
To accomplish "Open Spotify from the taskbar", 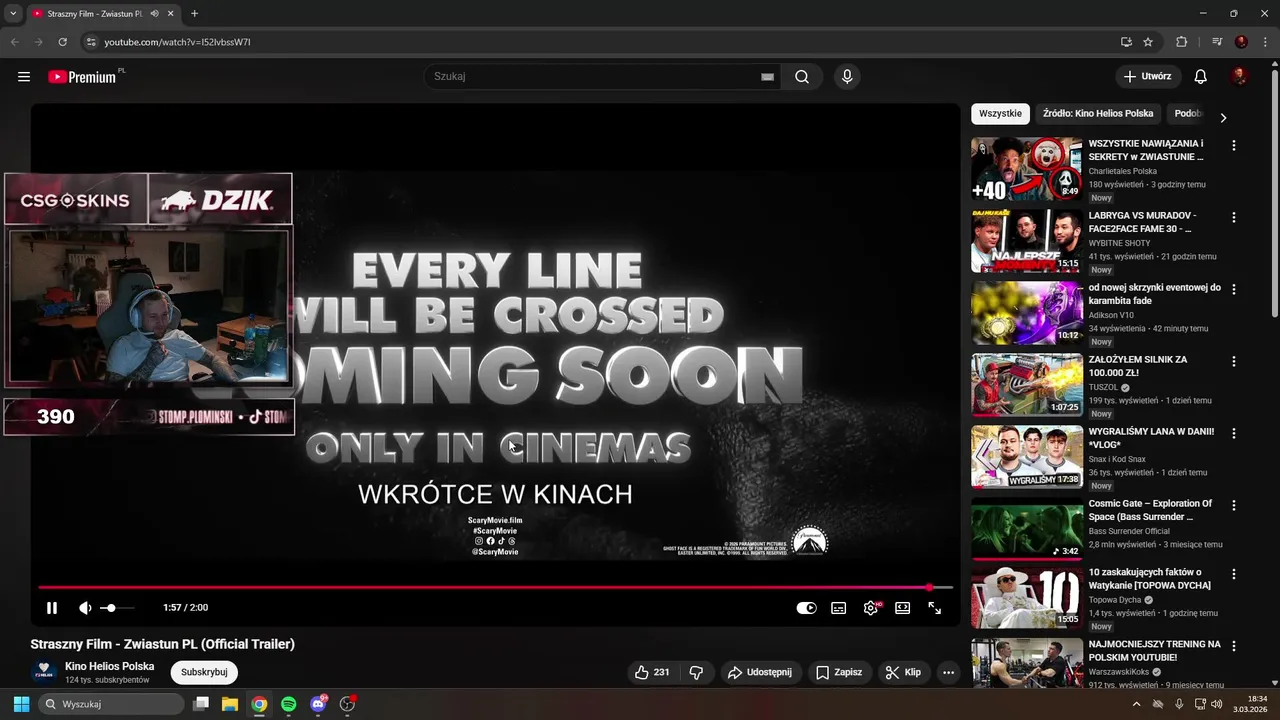I will click(x=289, y=704).
